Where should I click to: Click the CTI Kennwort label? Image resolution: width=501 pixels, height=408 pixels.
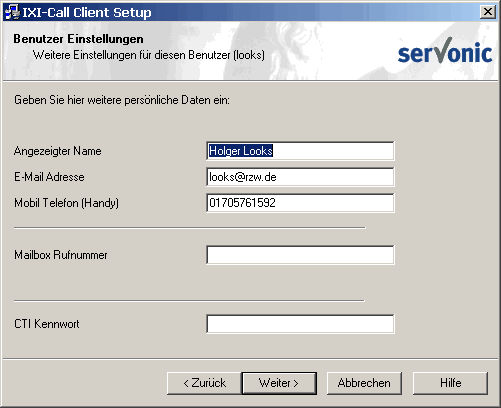(x=47, y=324)
